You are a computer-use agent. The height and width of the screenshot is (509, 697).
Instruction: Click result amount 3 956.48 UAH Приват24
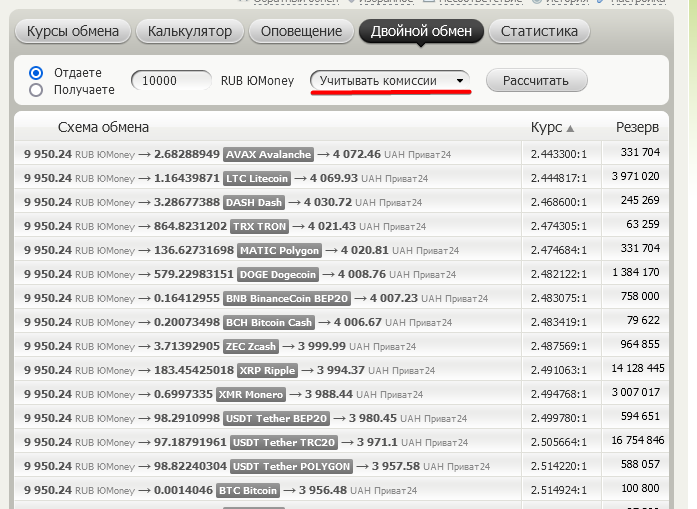point(358,490)
